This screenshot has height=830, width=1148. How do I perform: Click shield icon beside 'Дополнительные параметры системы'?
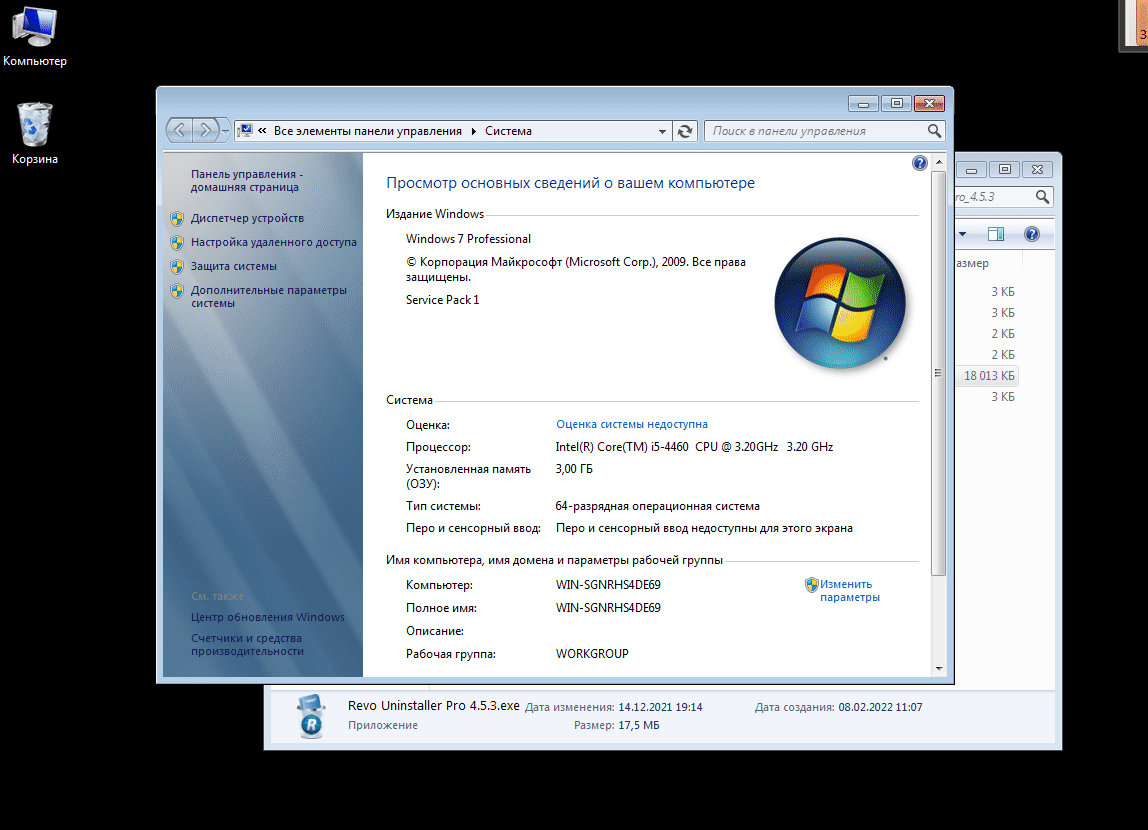click(176, 291)
